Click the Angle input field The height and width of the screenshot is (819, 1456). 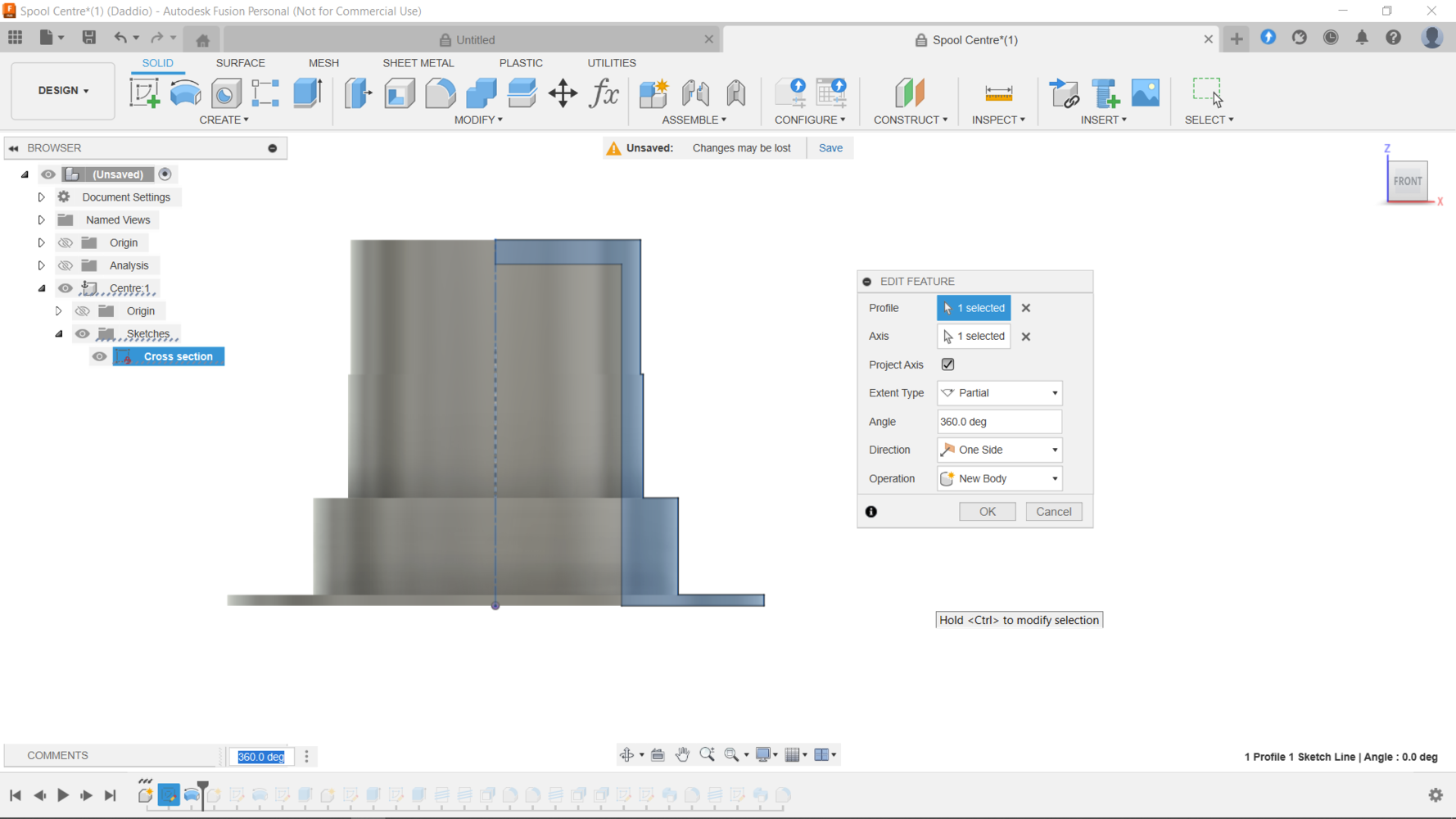pyautogui.click(x=999, y=422)
